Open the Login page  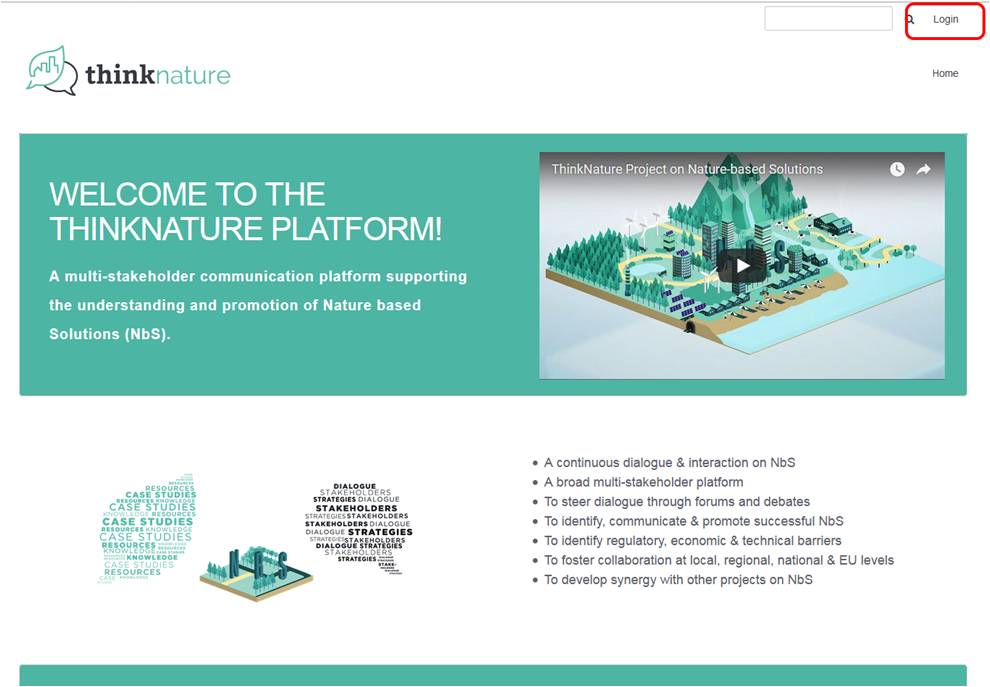[x=945, y=20]
